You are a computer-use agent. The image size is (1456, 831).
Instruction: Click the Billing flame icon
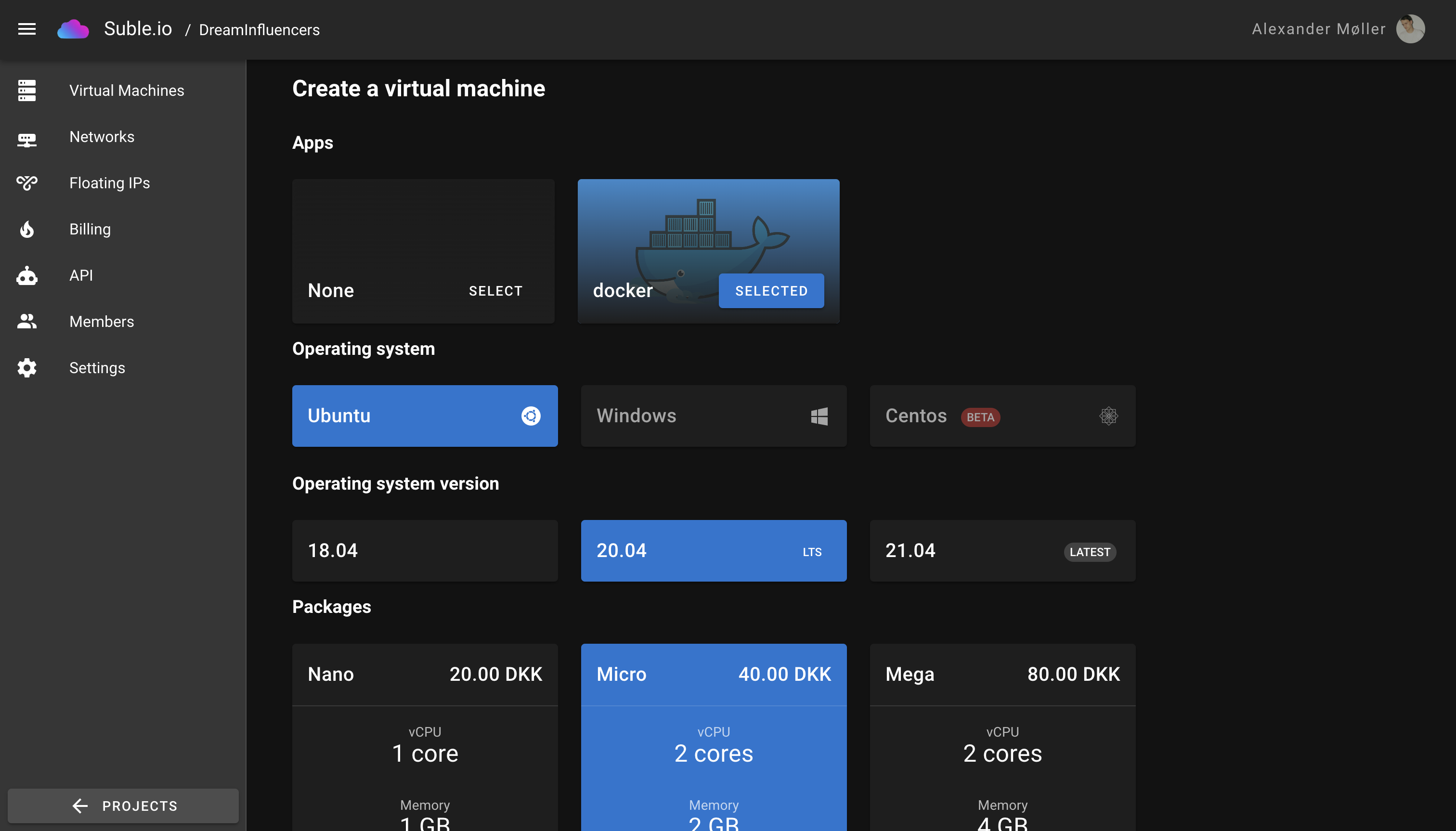point(27,230)
